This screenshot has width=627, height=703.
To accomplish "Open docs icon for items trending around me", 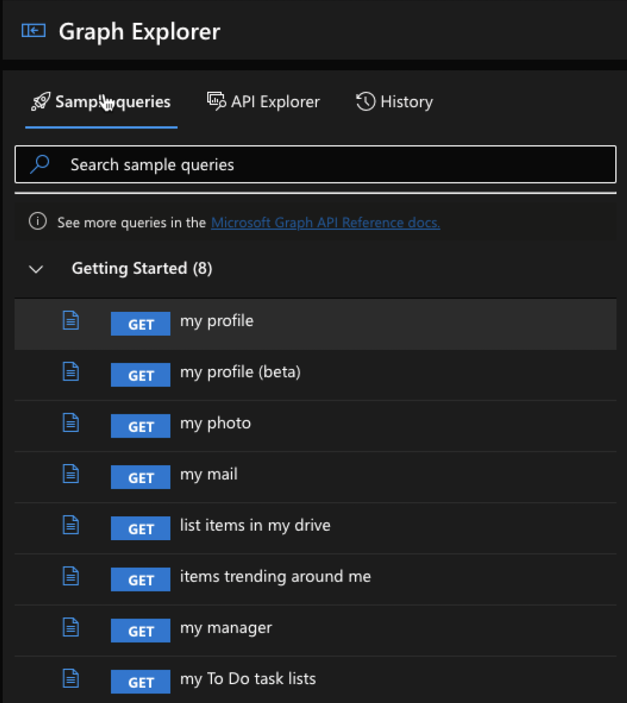I will coord(71,576).
